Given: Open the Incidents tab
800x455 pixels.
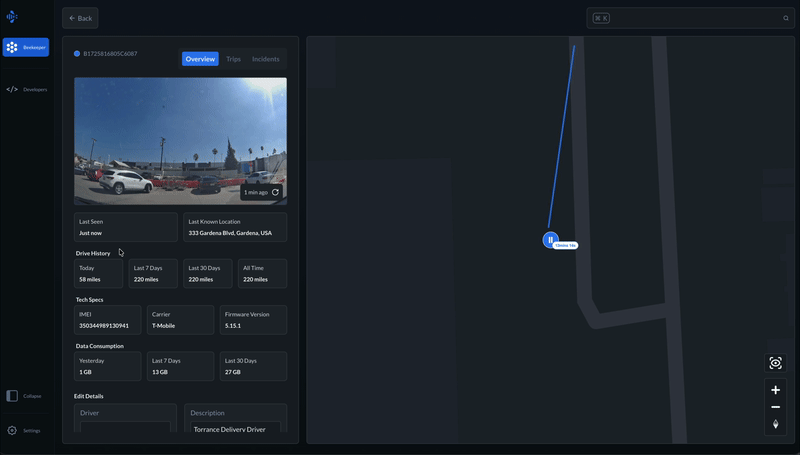Looking at the screenshot, I should [x=265, y=59].
